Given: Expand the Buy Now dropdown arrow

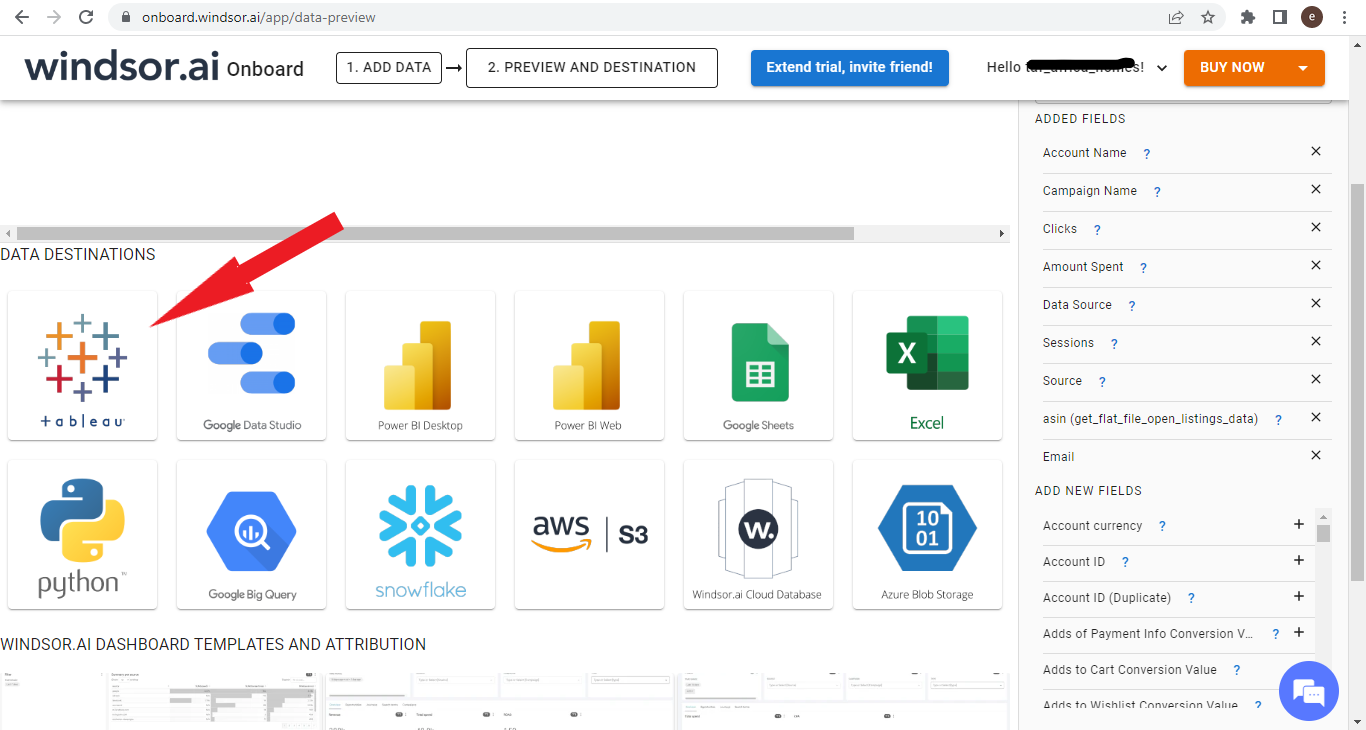Looking at the screenshot, I should pos(1303,68).
